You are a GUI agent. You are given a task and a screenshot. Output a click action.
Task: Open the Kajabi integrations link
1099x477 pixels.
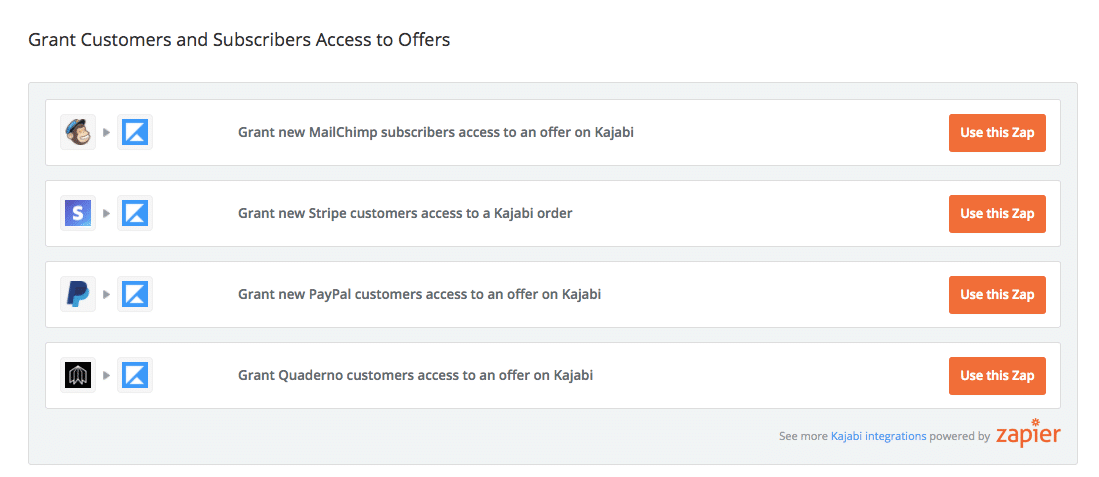[x=878, y=436]
